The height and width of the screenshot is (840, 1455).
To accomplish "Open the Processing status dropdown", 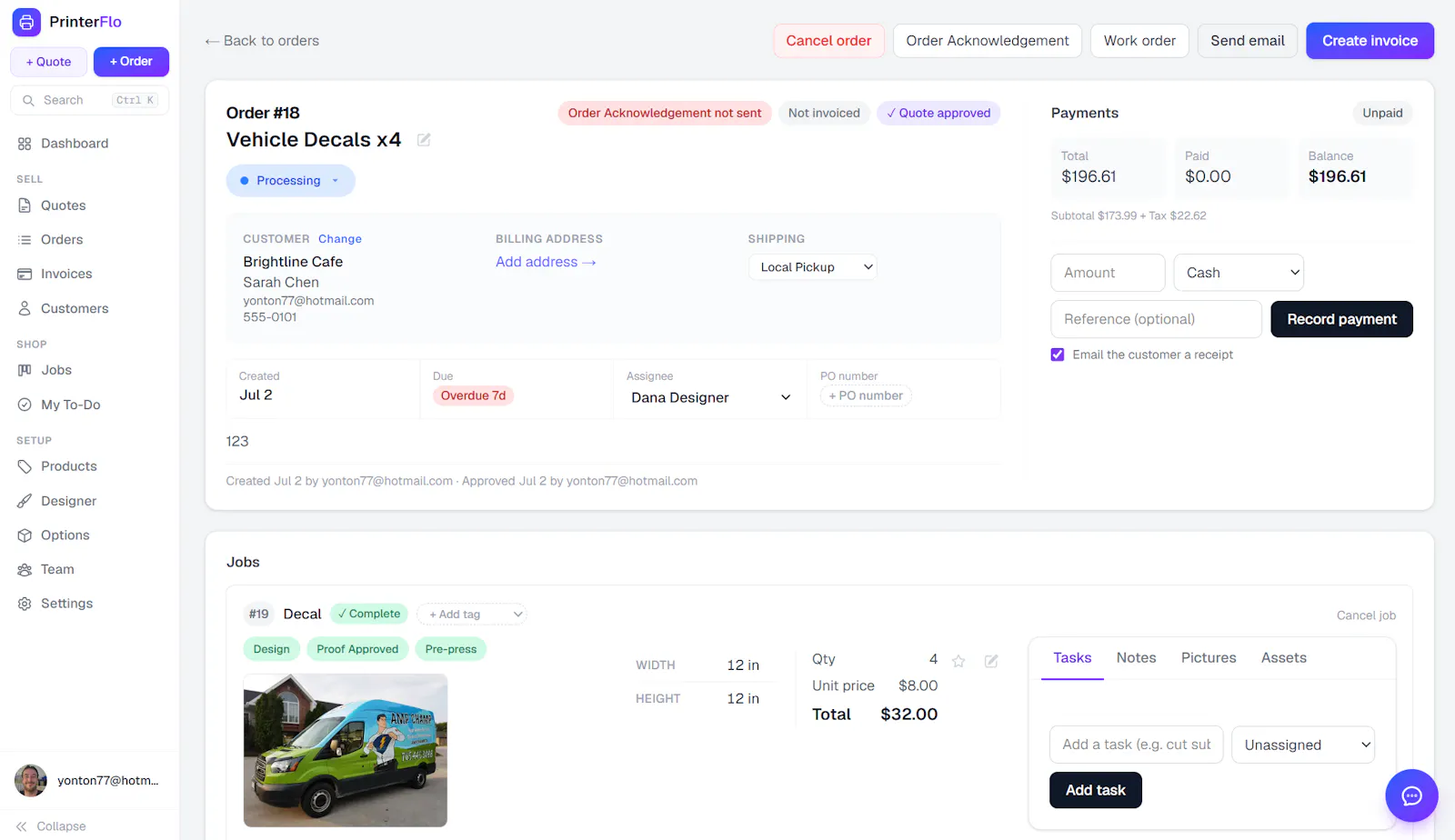I will [290, 181].
